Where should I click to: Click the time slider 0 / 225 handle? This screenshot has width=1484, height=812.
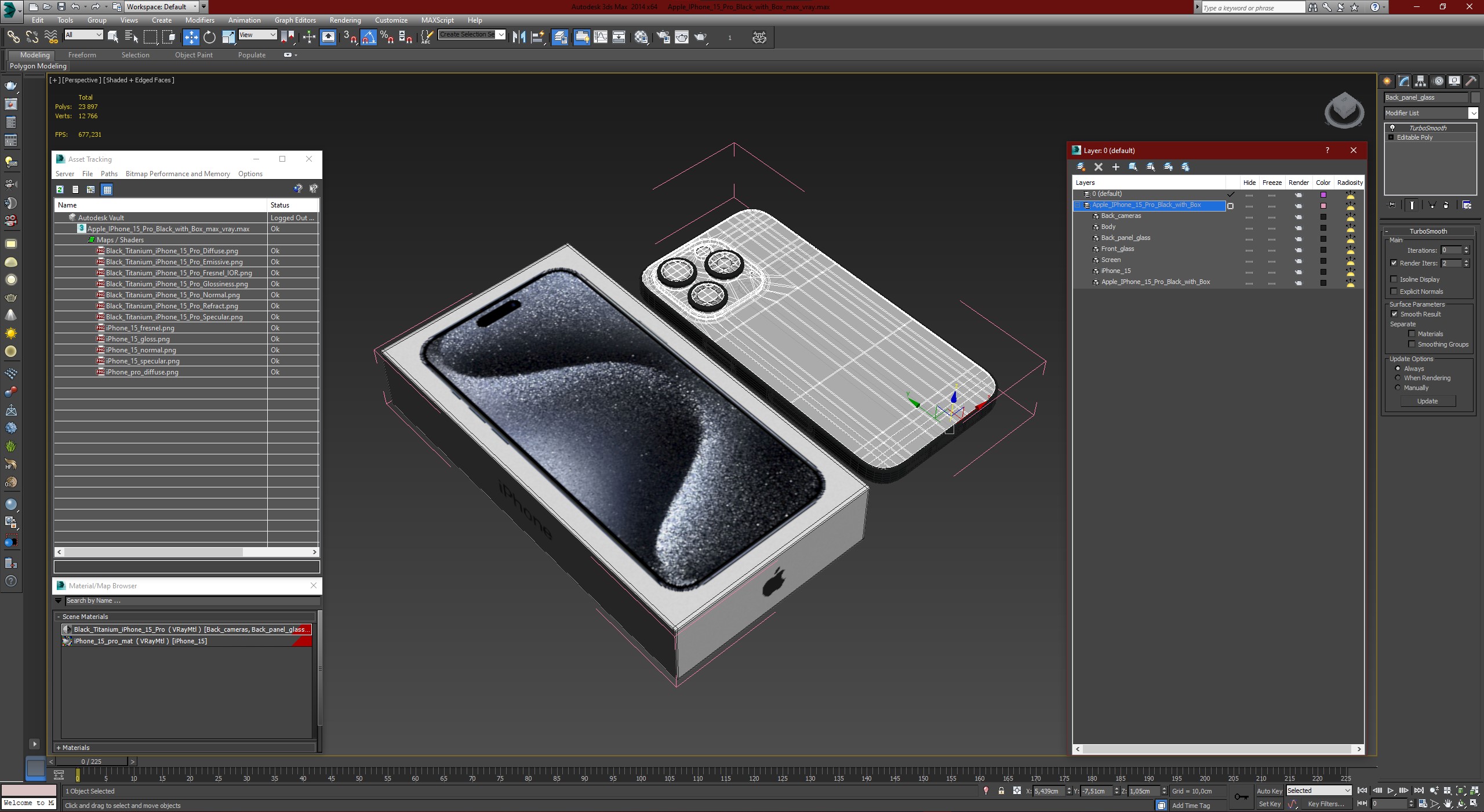coord(91,762)
